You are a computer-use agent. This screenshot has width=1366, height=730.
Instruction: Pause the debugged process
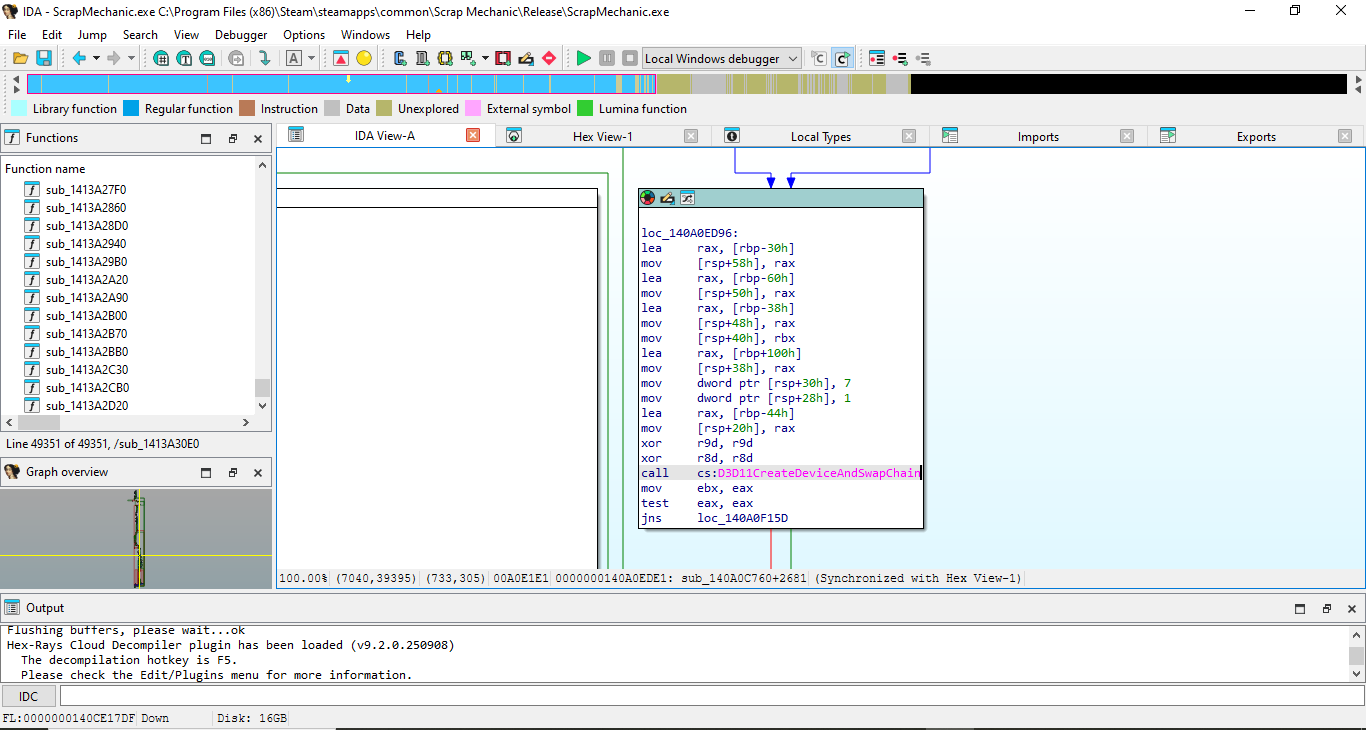[x=607, y=58]
